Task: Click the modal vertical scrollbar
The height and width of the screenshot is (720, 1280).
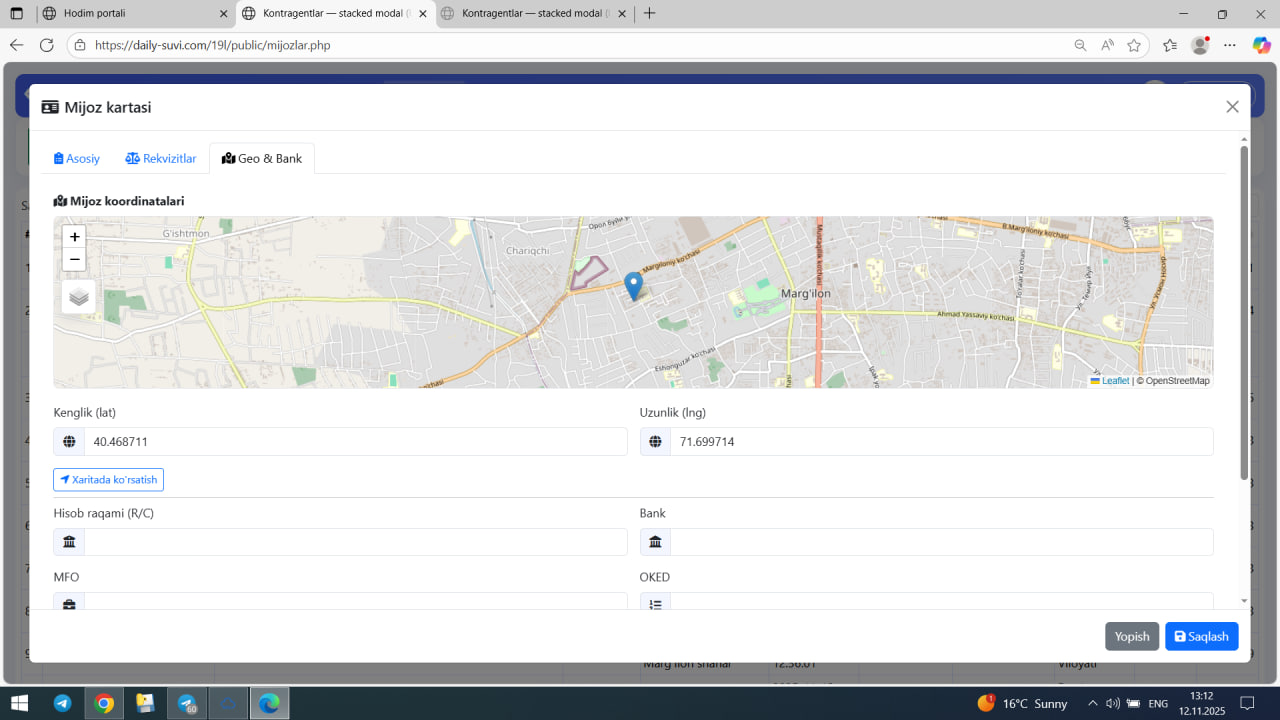Action: 1244,312
